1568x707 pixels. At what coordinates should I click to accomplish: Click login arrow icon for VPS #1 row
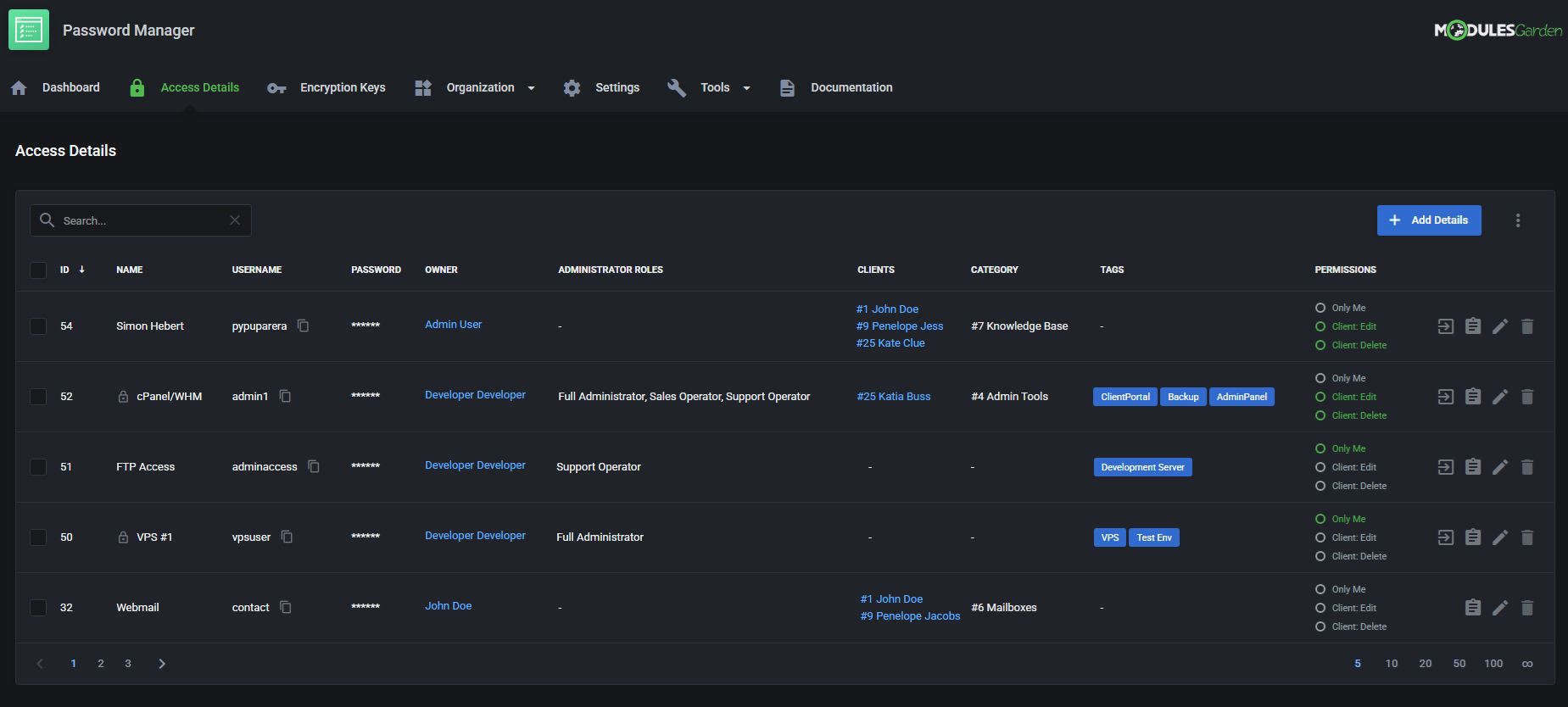click(x=1446, y=537)
